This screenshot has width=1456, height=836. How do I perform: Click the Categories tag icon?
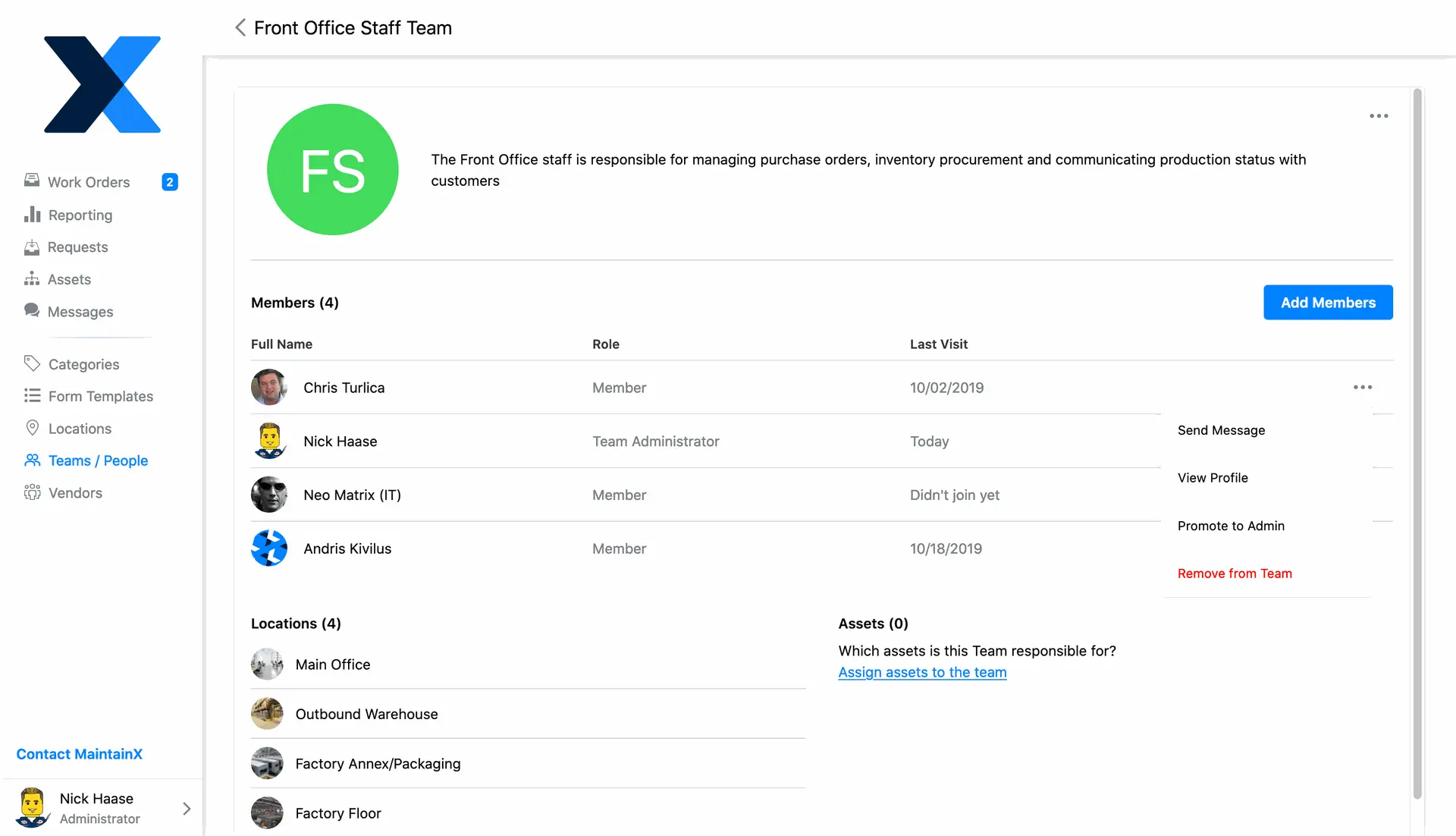pyautogui.click(x=32, y=364)
